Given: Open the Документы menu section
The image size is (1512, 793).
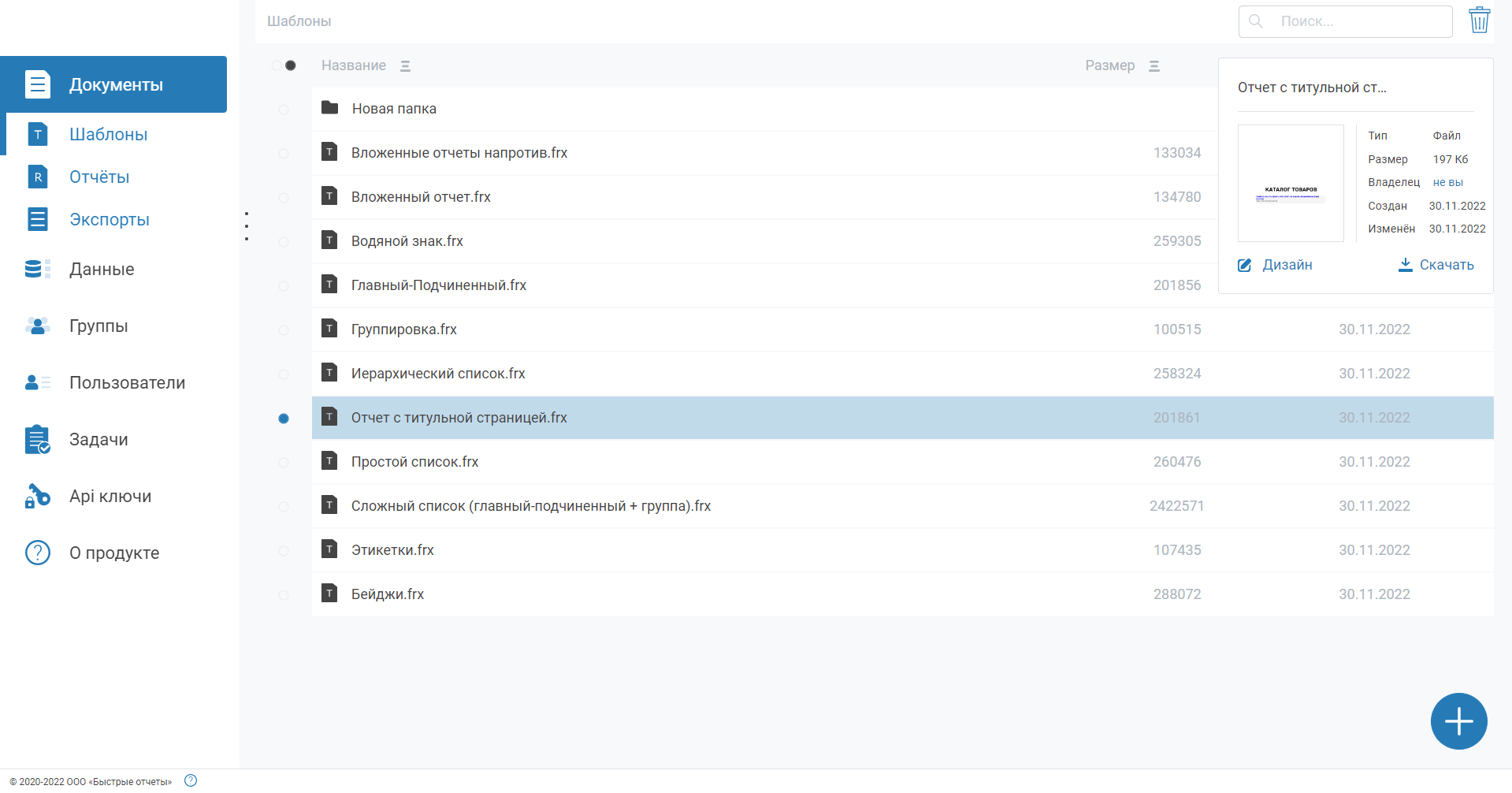Looking at the screenshot, I should point(113,84).
